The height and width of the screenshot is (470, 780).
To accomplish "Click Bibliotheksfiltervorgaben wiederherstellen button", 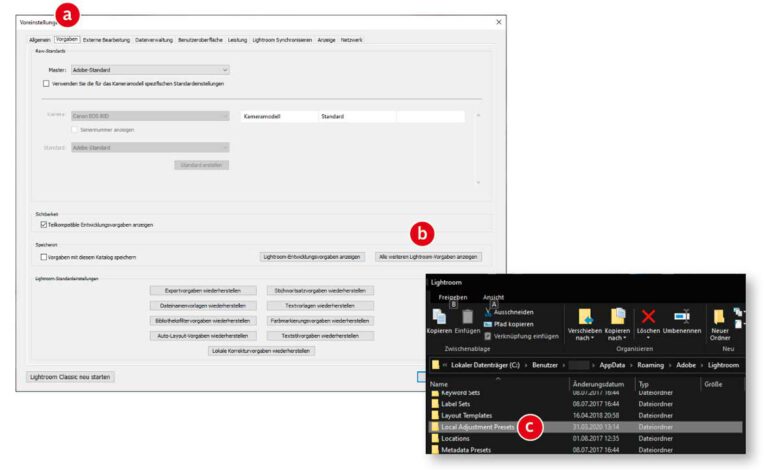I will pos(203,321).
